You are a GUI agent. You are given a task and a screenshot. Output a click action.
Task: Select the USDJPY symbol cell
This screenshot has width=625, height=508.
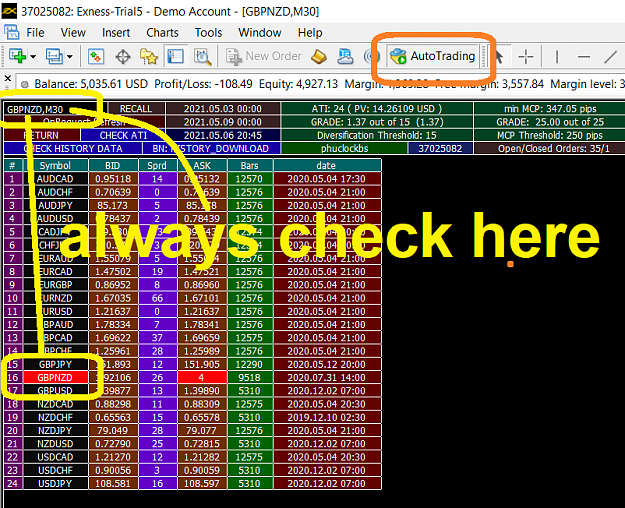55,483
